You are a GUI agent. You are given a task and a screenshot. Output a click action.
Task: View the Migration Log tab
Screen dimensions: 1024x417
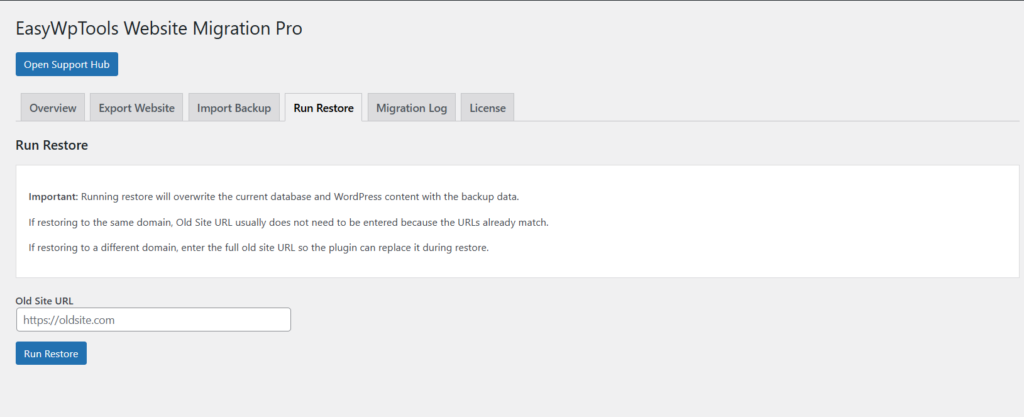(x=411, y=108)
